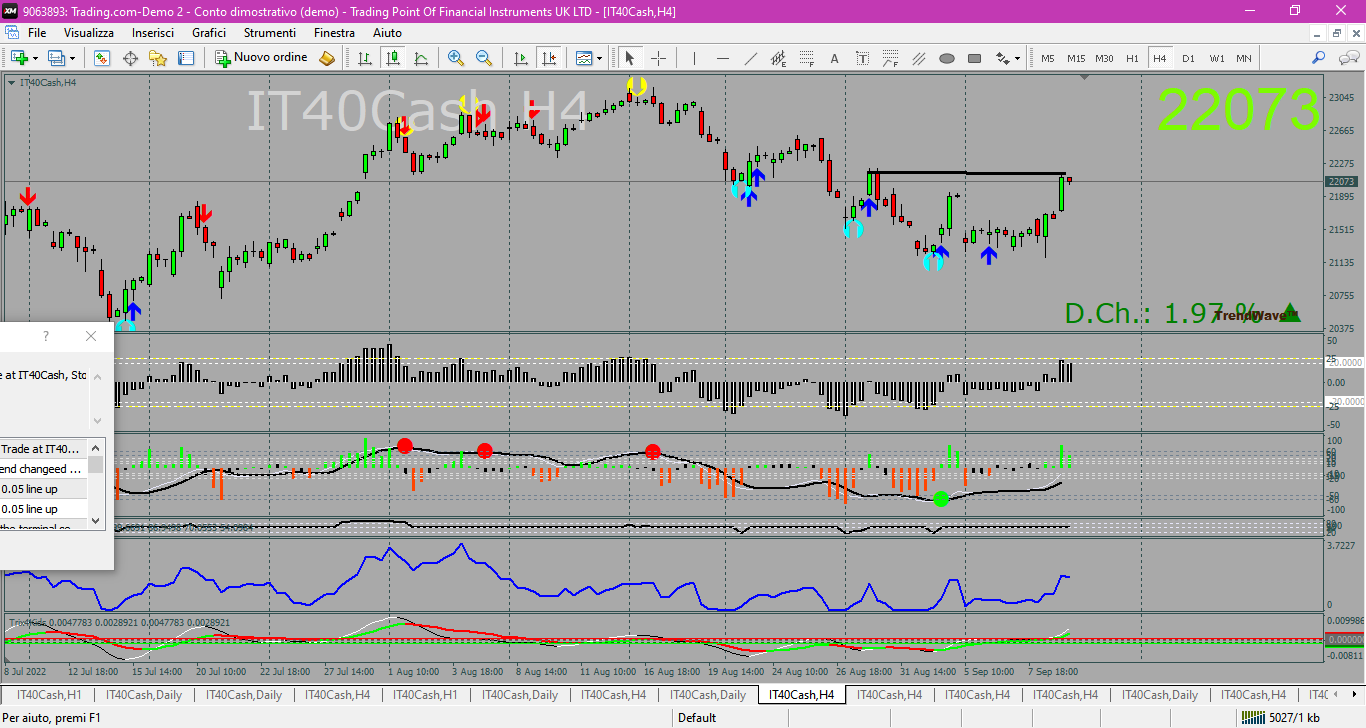Open Grafici menu
Viewport: 1366px width, 728px height.
(209, 33)
